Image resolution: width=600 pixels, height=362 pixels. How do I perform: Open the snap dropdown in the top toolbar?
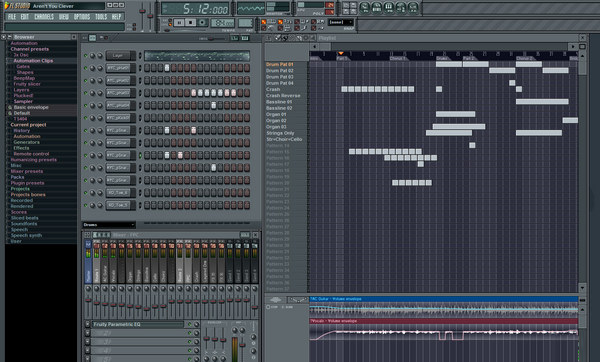click(341, 22)
